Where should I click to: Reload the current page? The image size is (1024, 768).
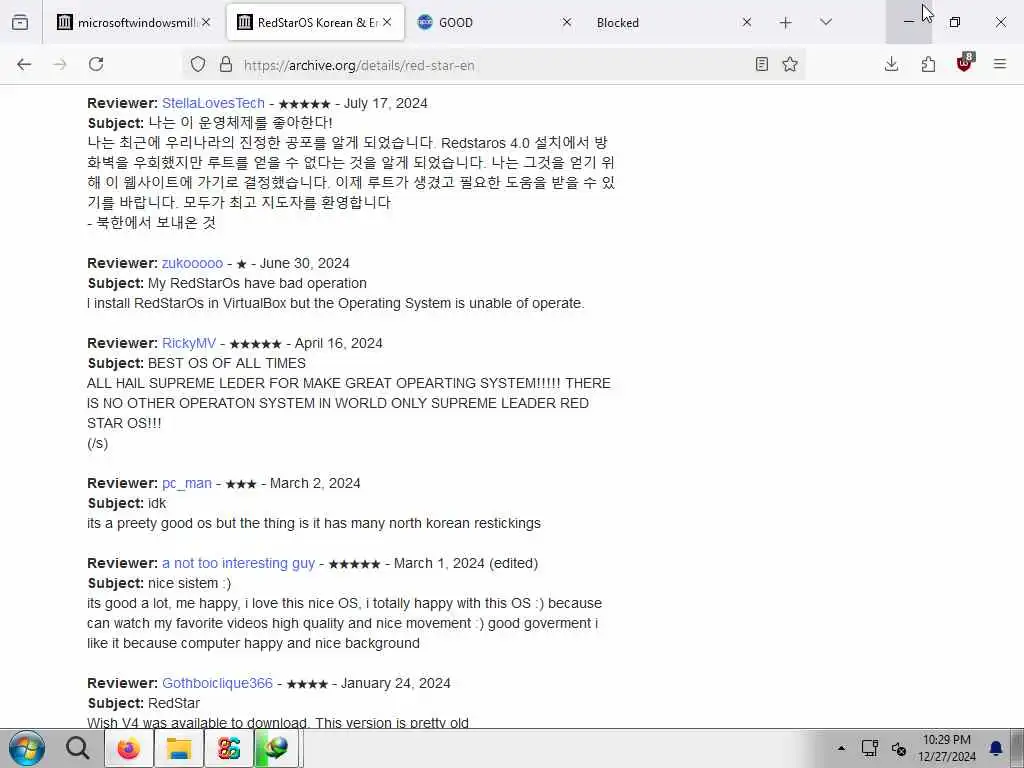(96, 64)
